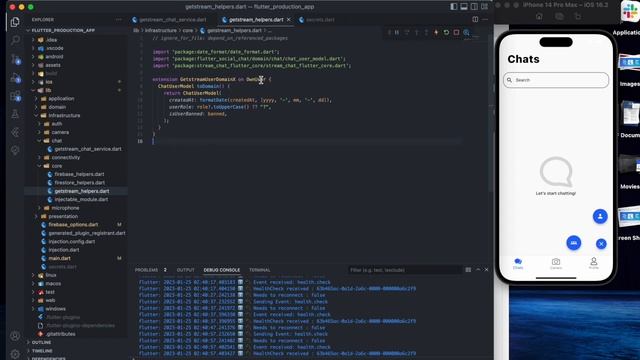640x360 pixels.
Task: Click Step Into in debug toolbar
Action: pyautogui.click(x=416, y=32)
